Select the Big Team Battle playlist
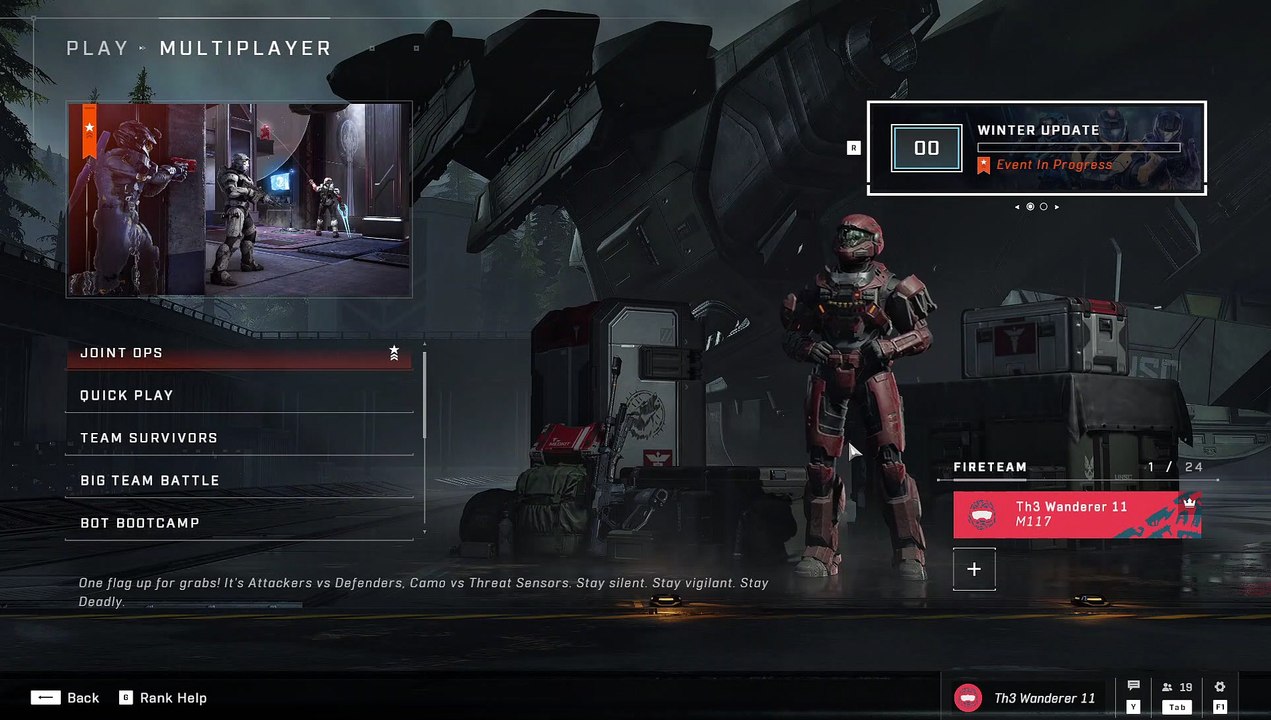This screenshot has width=1271, height=720. (x=239, y=481)
